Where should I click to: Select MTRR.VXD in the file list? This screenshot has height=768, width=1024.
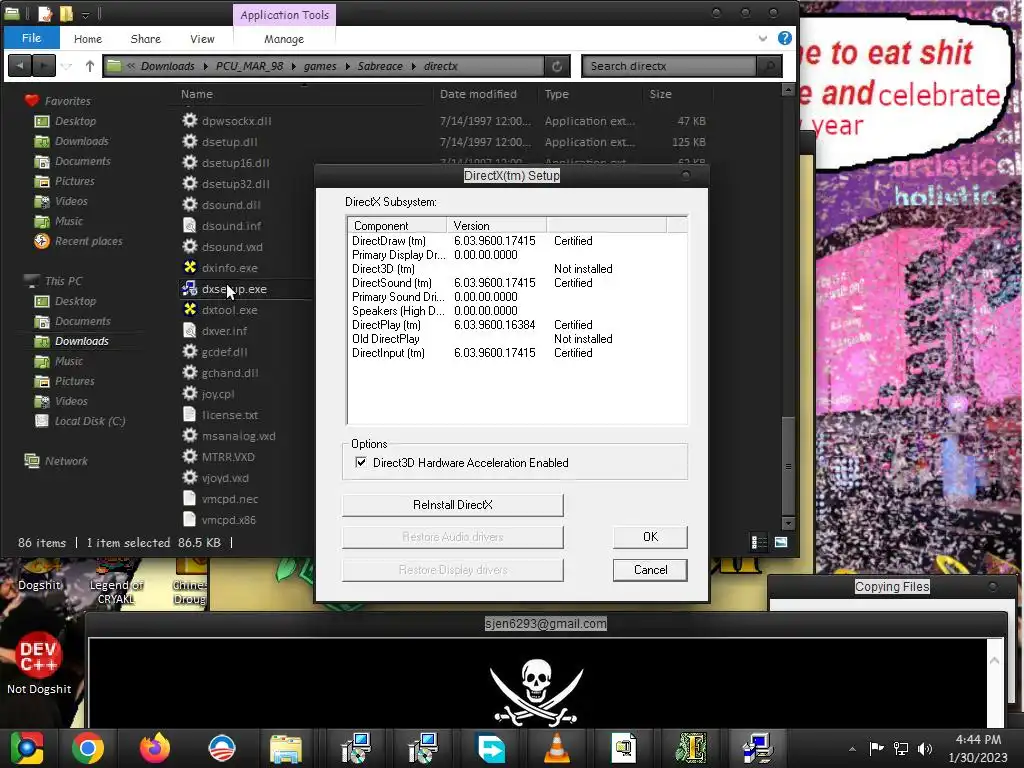coord(228,456)
